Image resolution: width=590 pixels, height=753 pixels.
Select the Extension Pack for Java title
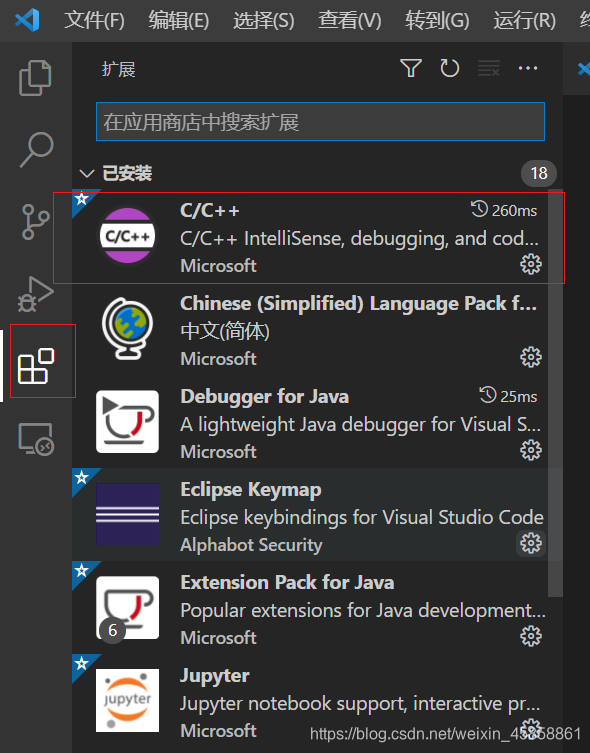[x=287, y=583]
